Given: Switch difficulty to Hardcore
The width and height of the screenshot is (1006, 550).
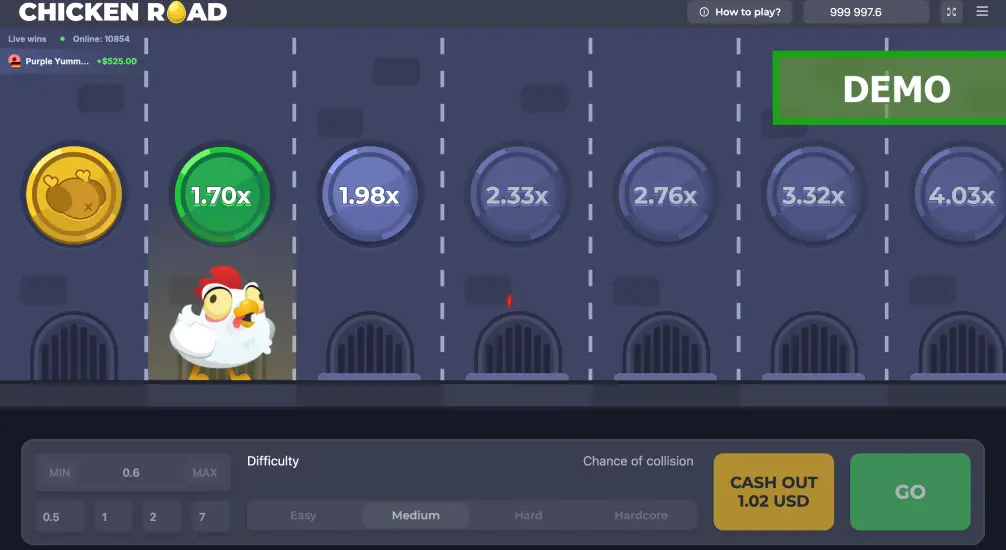Looking at the screenshot, I should (x=641, y=515).
